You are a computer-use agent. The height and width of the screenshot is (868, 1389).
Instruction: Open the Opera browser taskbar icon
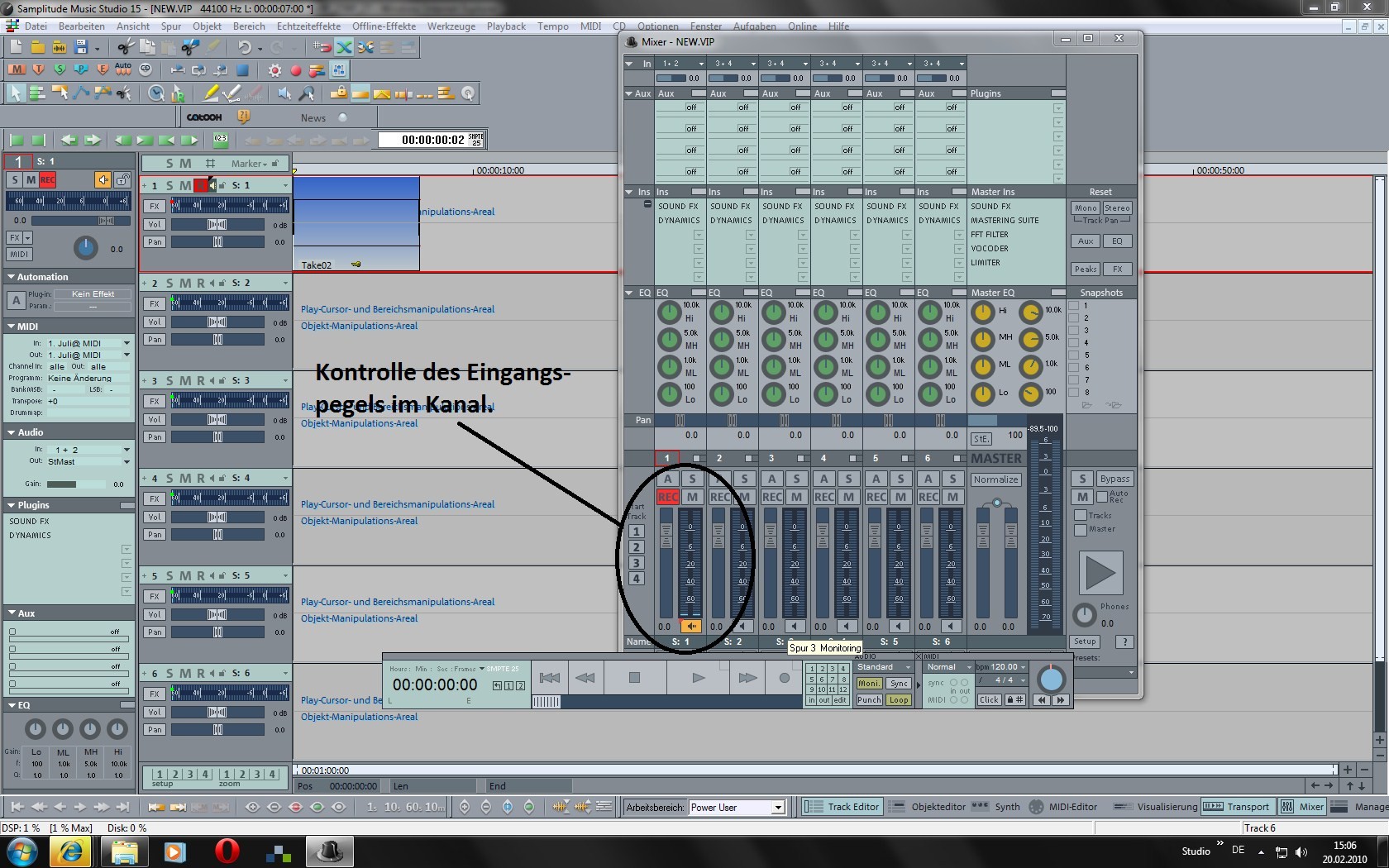pos(227,851)
